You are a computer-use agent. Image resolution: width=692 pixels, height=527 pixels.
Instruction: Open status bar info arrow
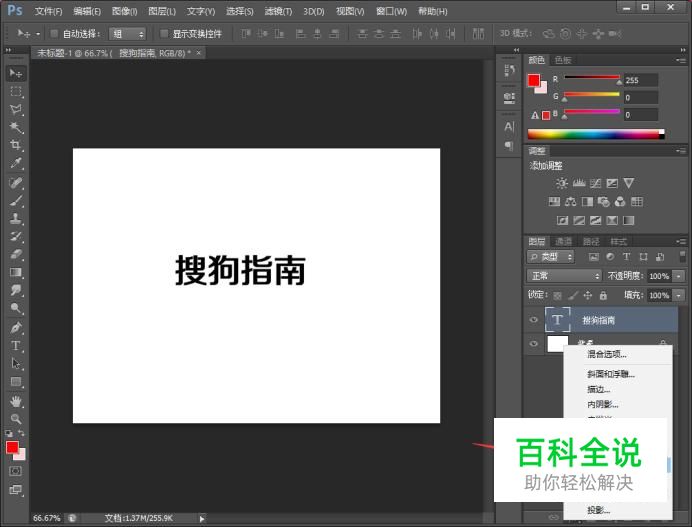point(202,519)
